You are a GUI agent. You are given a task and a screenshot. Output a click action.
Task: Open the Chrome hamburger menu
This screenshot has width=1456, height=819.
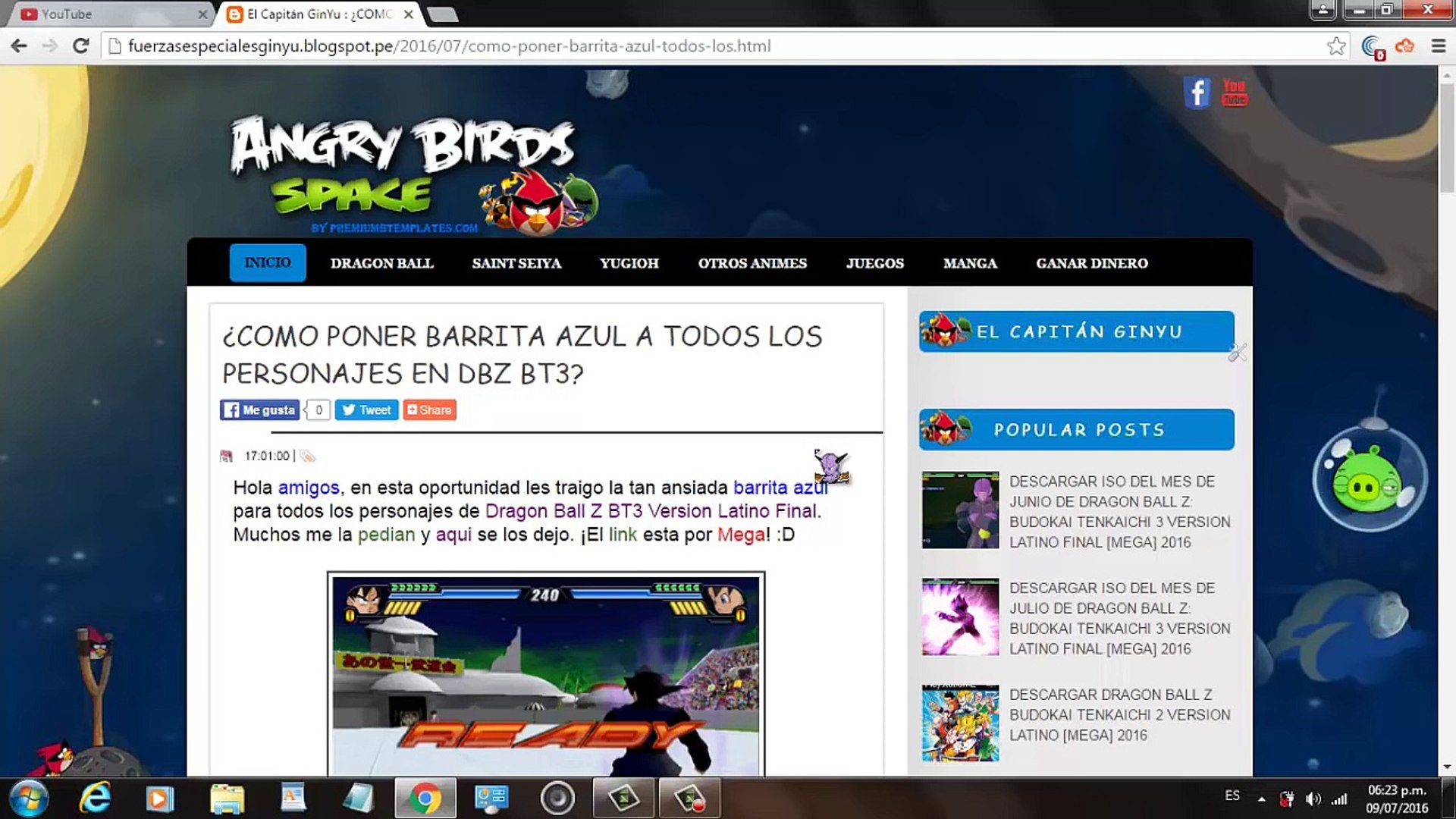tap(1439, 46)
